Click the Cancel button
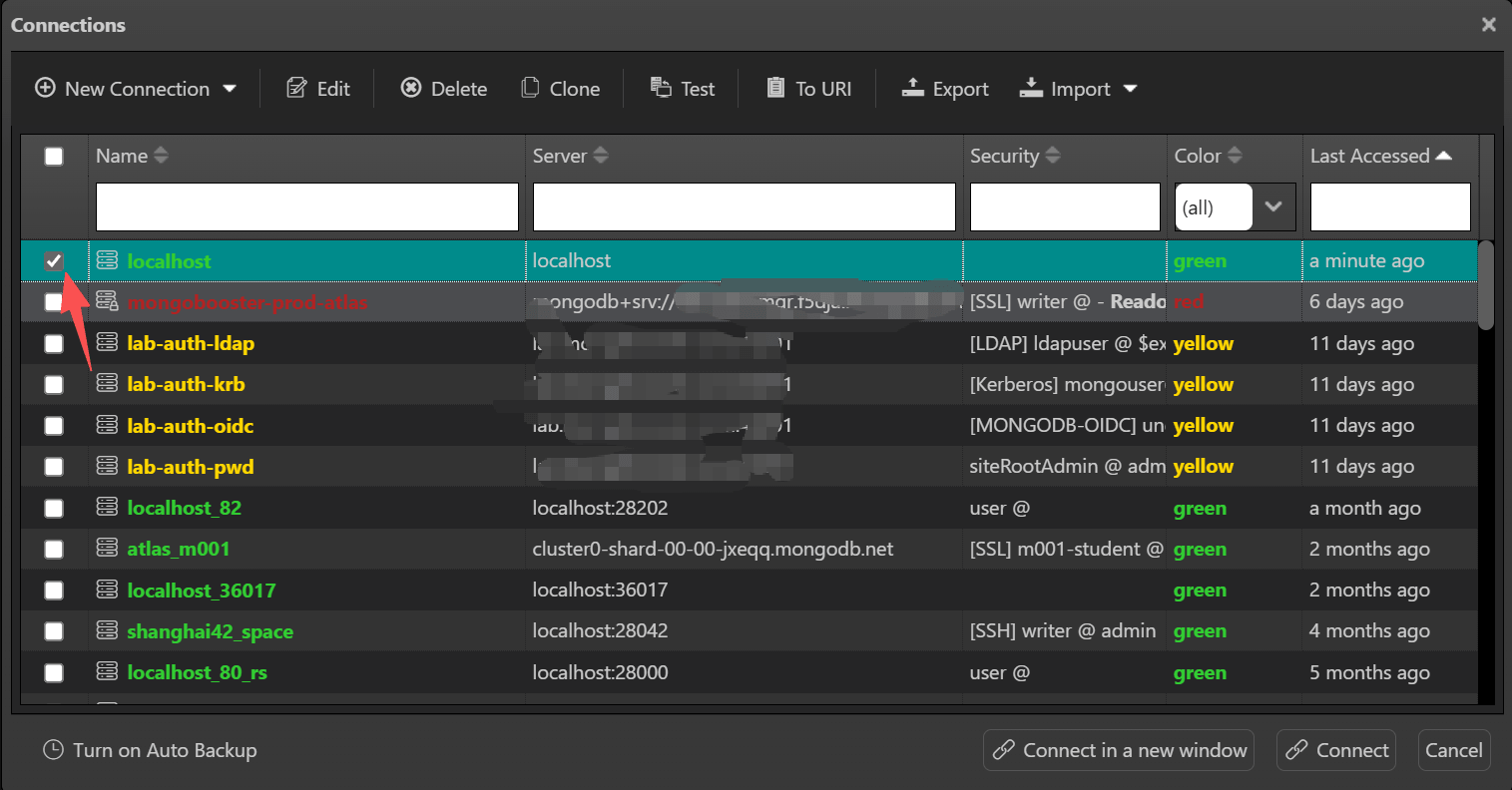 [x=1454, y=750]
